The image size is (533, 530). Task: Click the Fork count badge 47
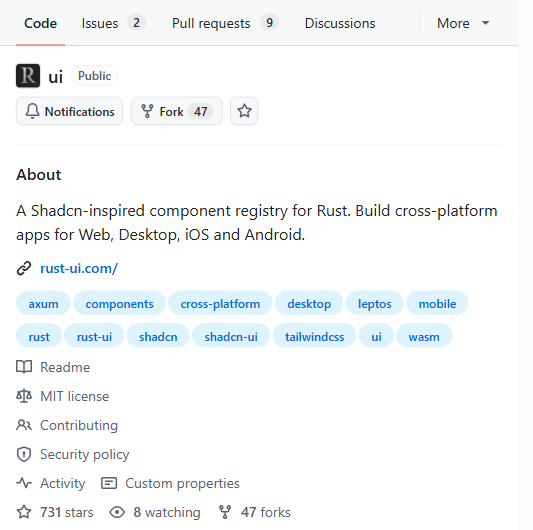[x=201, y=112]
